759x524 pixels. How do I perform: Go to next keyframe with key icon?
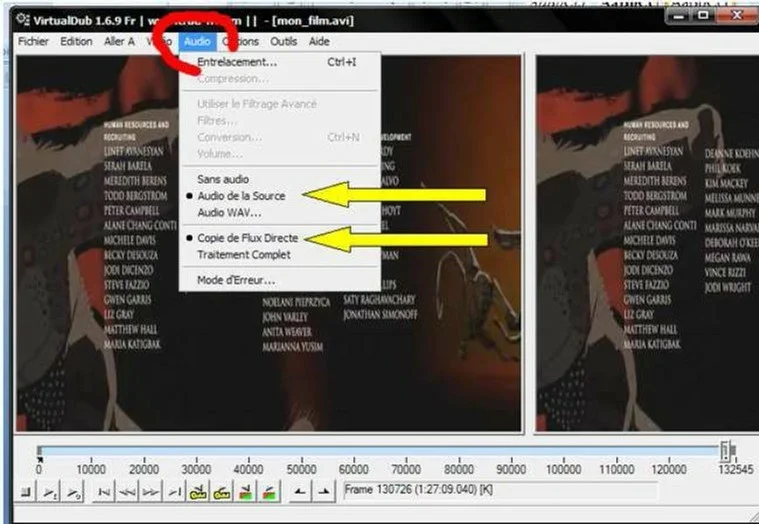[222, 491]
